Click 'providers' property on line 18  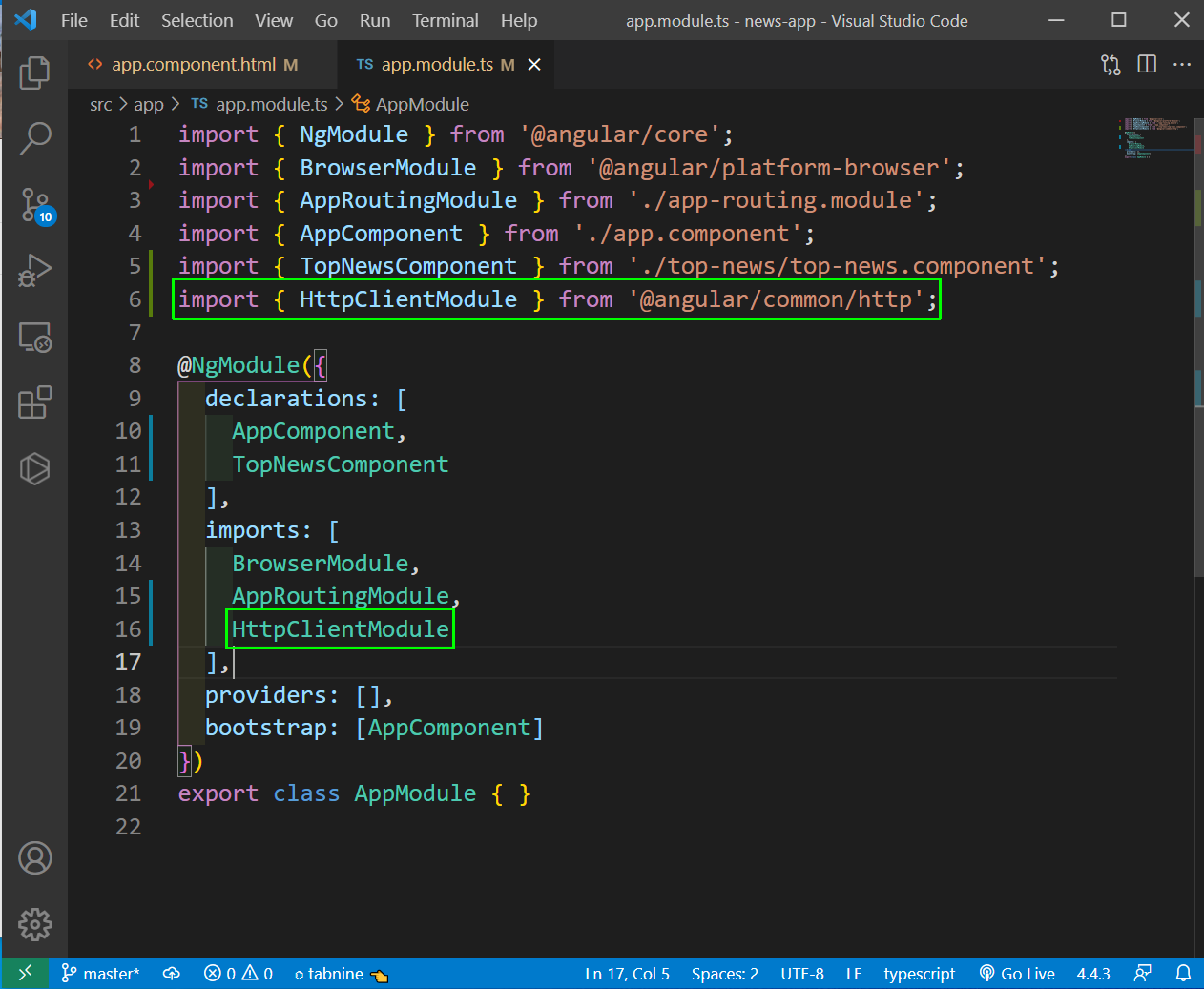tap(265, 695)
